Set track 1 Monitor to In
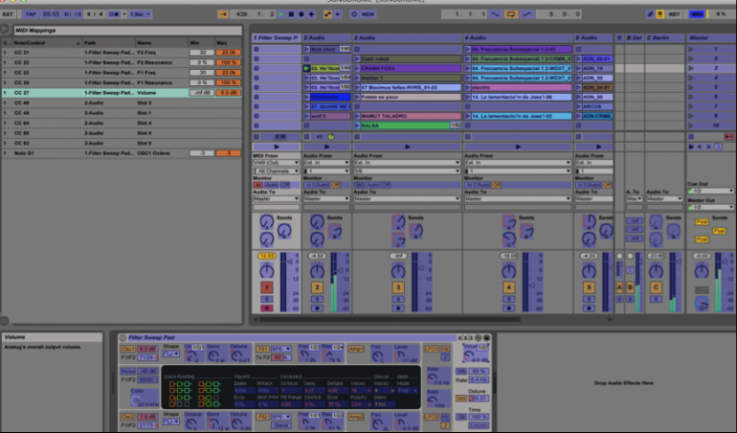Viewport: 737px width, 433px height. pos(258,185)
